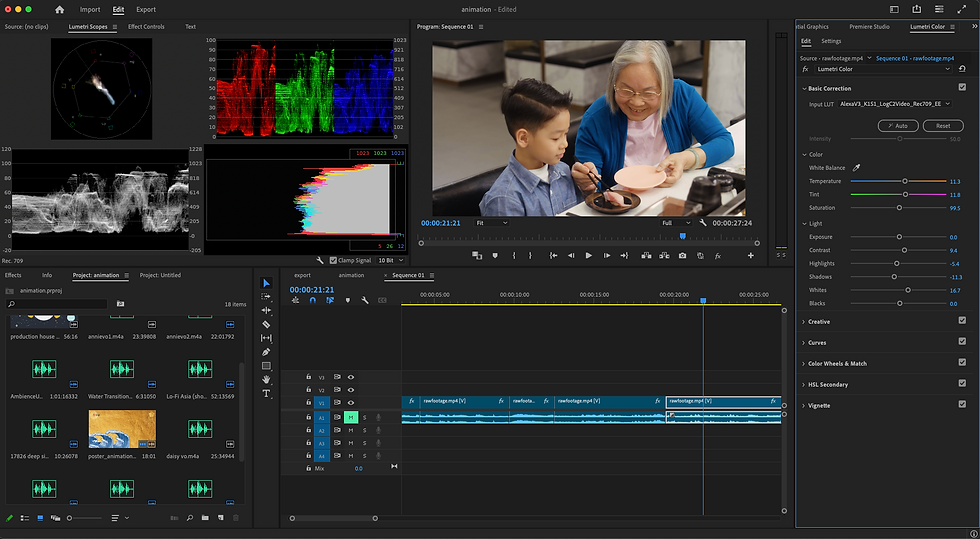Open Program monitor settings wrench

pos(703,223)
